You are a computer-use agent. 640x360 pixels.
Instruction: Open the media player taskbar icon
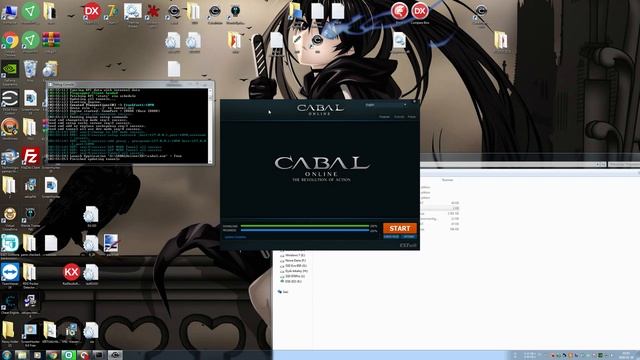[37, 355]
